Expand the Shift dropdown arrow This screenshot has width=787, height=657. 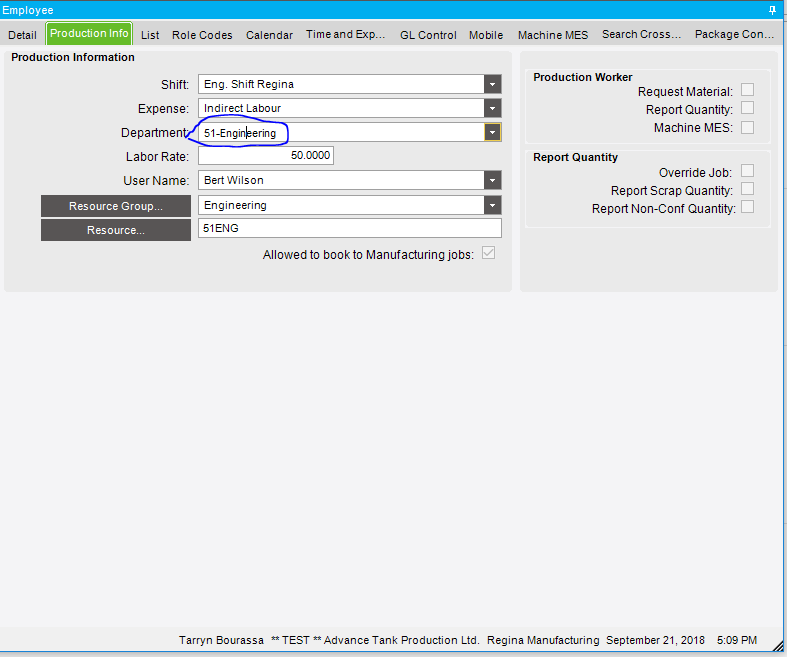pos(492,84)
